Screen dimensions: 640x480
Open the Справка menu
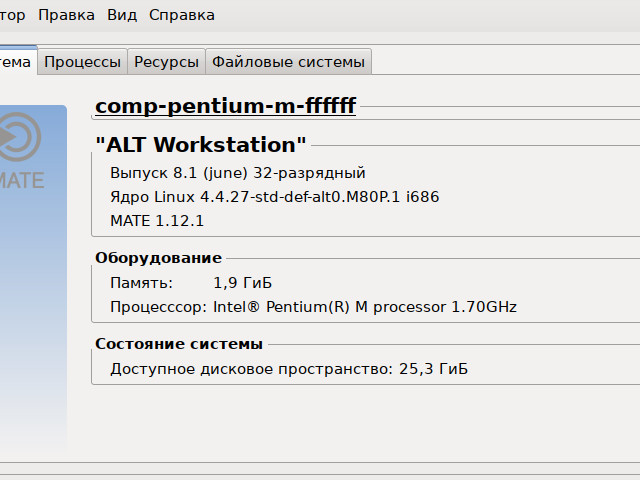(182, 15)
